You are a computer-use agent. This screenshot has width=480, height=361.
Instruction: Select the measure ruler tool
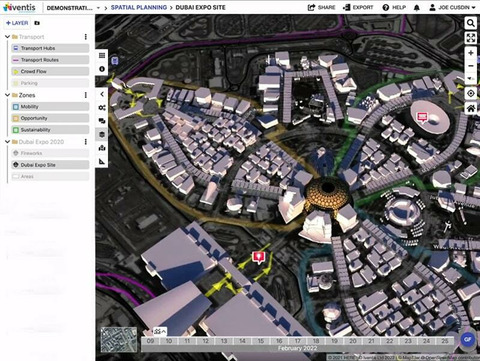coord(102,161)
